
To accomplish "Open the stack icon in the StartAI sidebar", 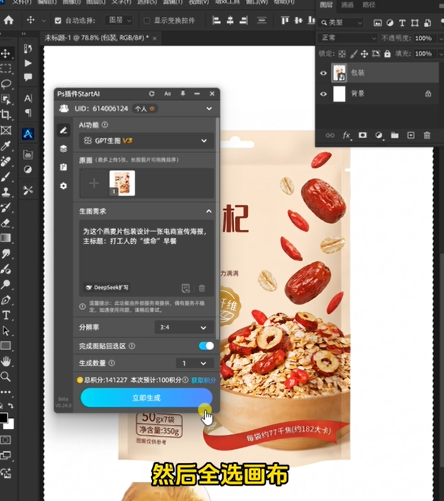I will click(63, 149).
